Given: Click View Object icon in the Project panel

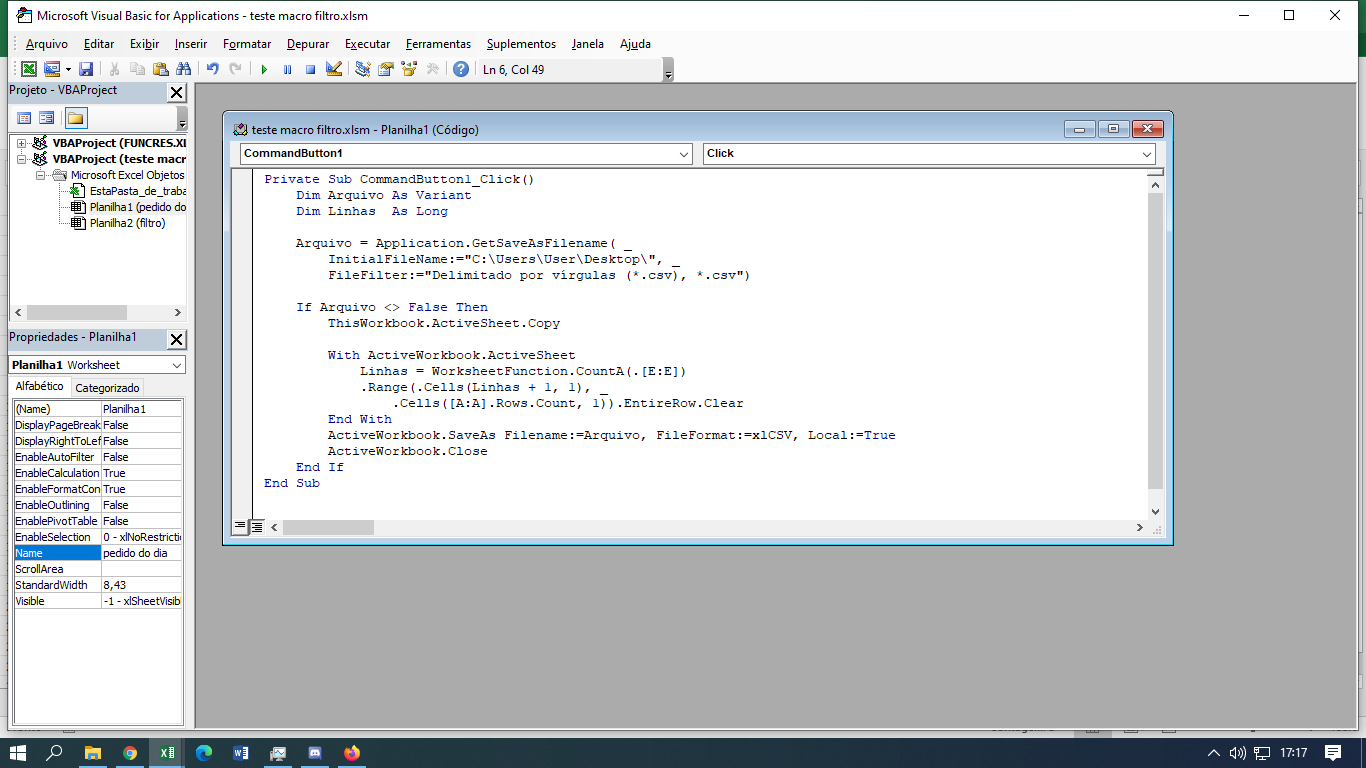Looking at the screenshot, I should click(46, 118).
